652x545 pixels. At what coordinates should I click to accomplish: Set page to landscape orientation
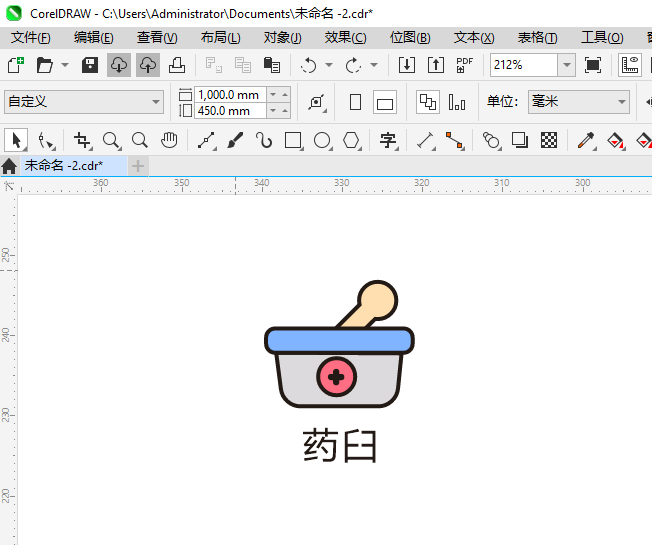coord(385,102)
